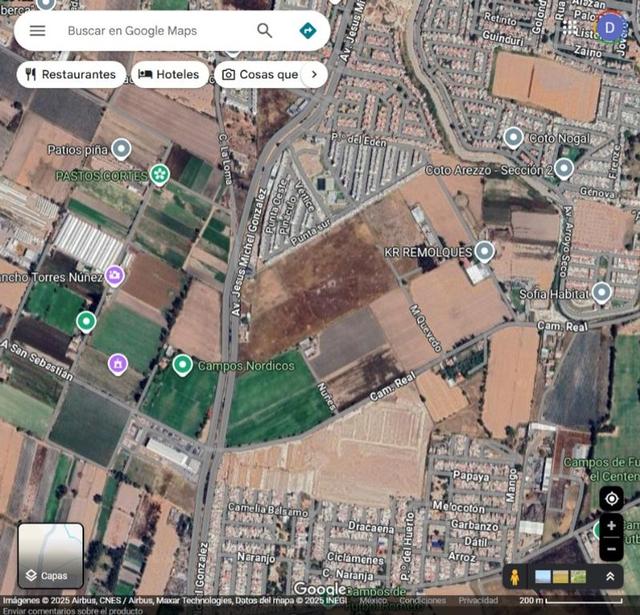Open directions with the blue arrow icon
This screenshot has width=640, height=615.
pyautogui.click(x=308, y=31)
